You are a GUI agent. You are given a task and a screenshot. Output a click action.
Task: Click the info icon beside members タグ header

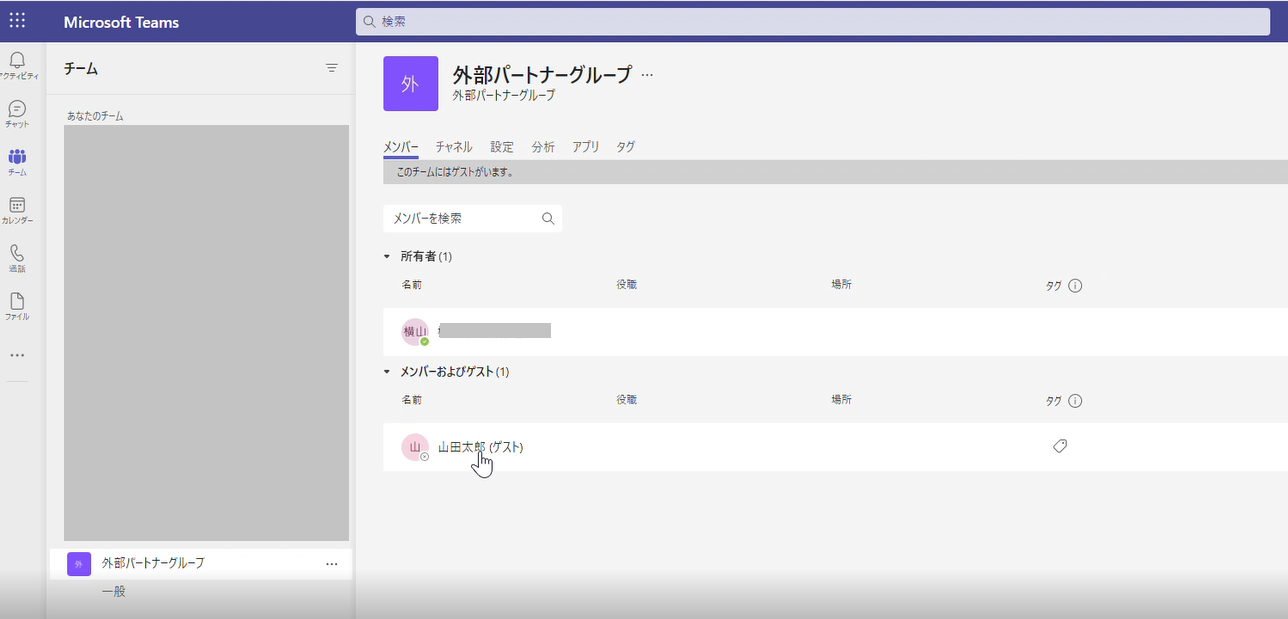1075,401
